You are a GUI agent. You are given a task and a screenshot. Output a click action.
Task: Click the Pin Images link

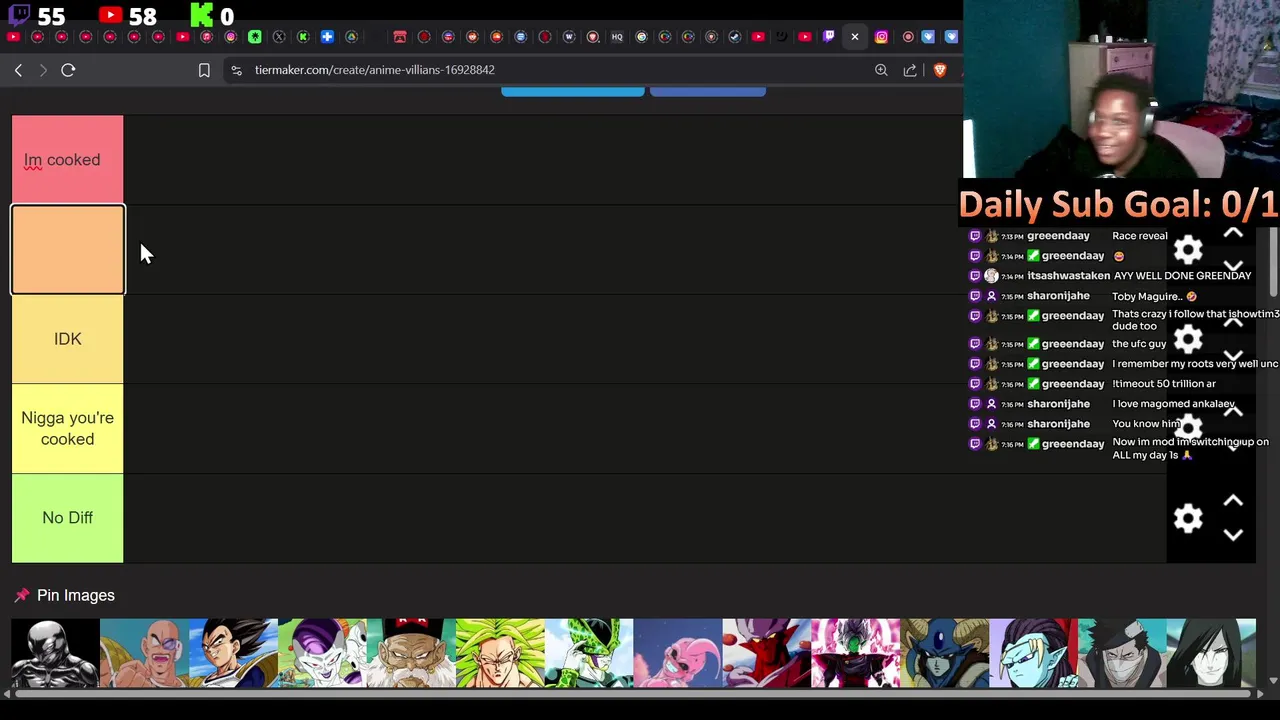tap(76, 595)
